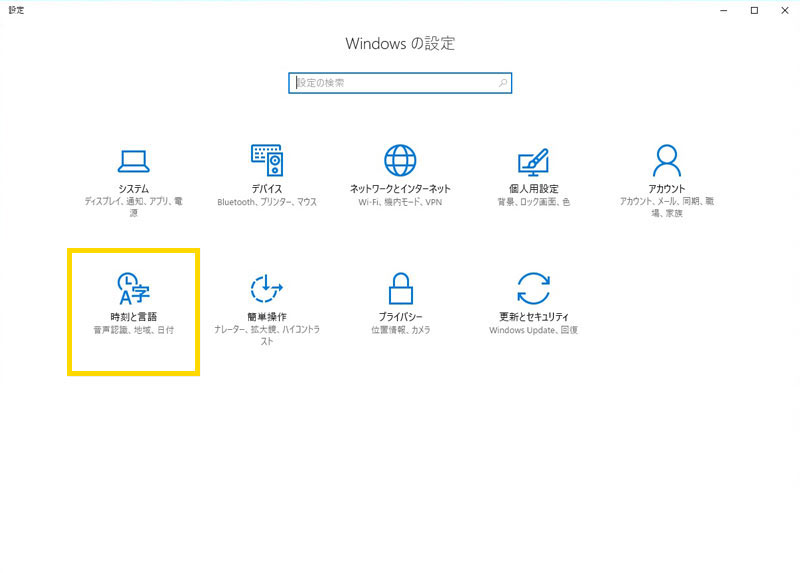Open the 時刻と言語 clock icon
Image resolution: width=800 pixels, height=573 pixels.
(134, 288)
